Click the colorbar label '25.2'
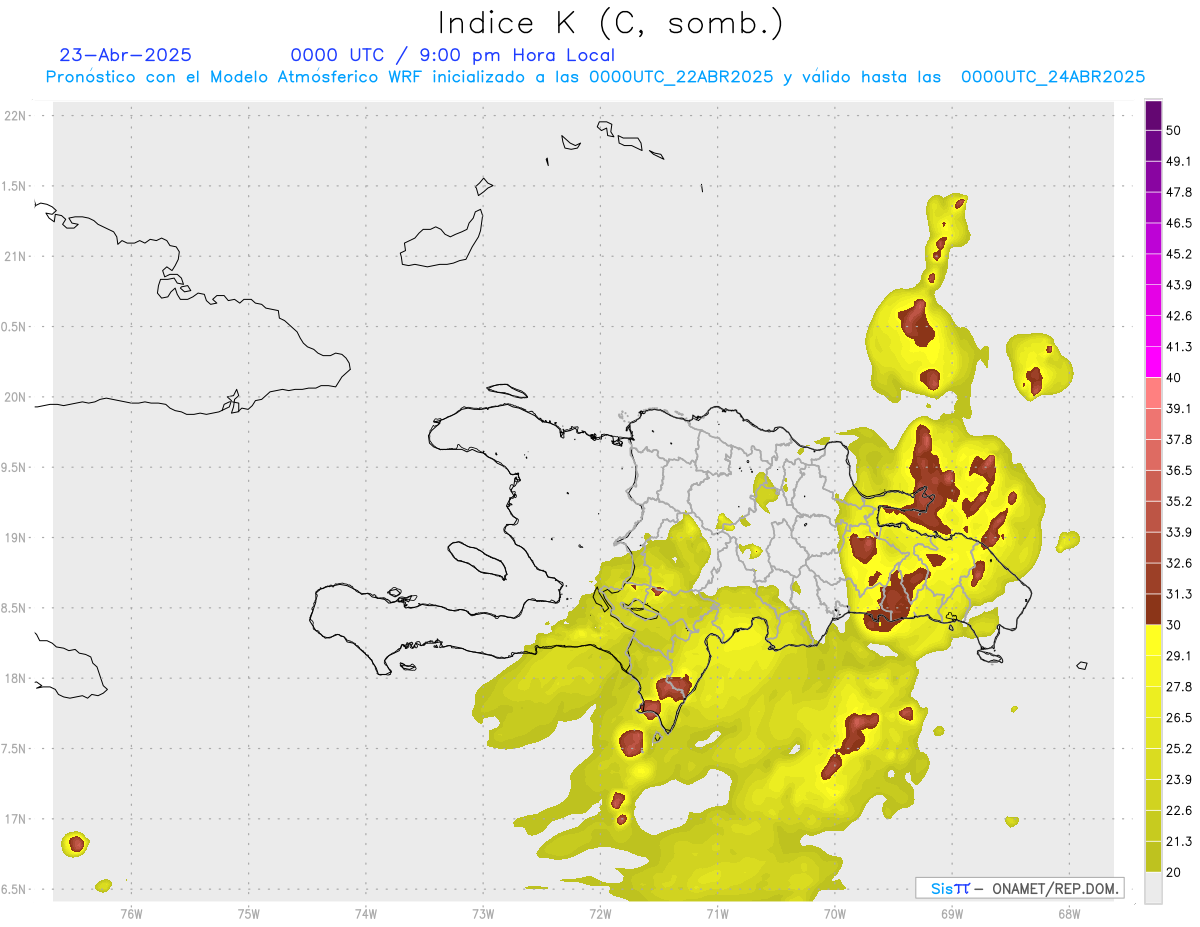 (1179, 748)
